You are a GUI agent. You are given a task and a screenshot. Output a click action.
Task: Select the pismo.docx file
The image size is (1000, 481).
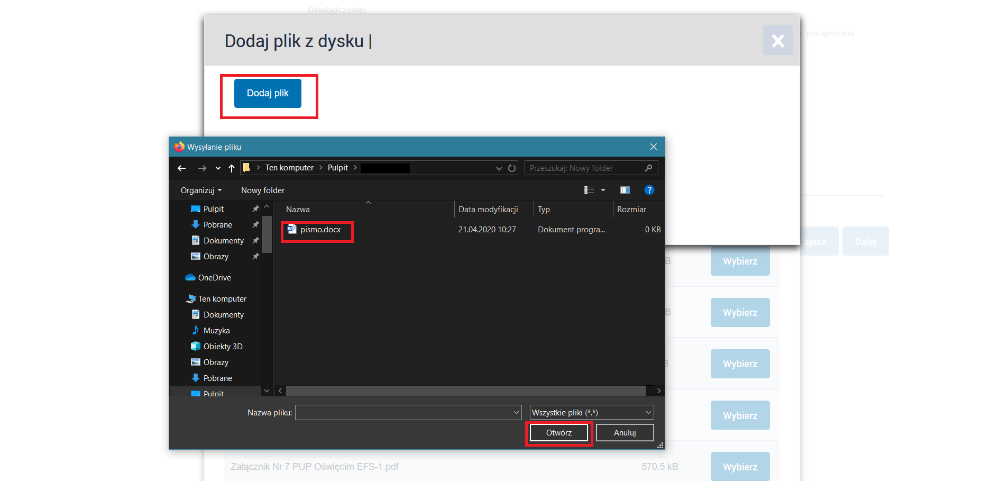[318, 230]
